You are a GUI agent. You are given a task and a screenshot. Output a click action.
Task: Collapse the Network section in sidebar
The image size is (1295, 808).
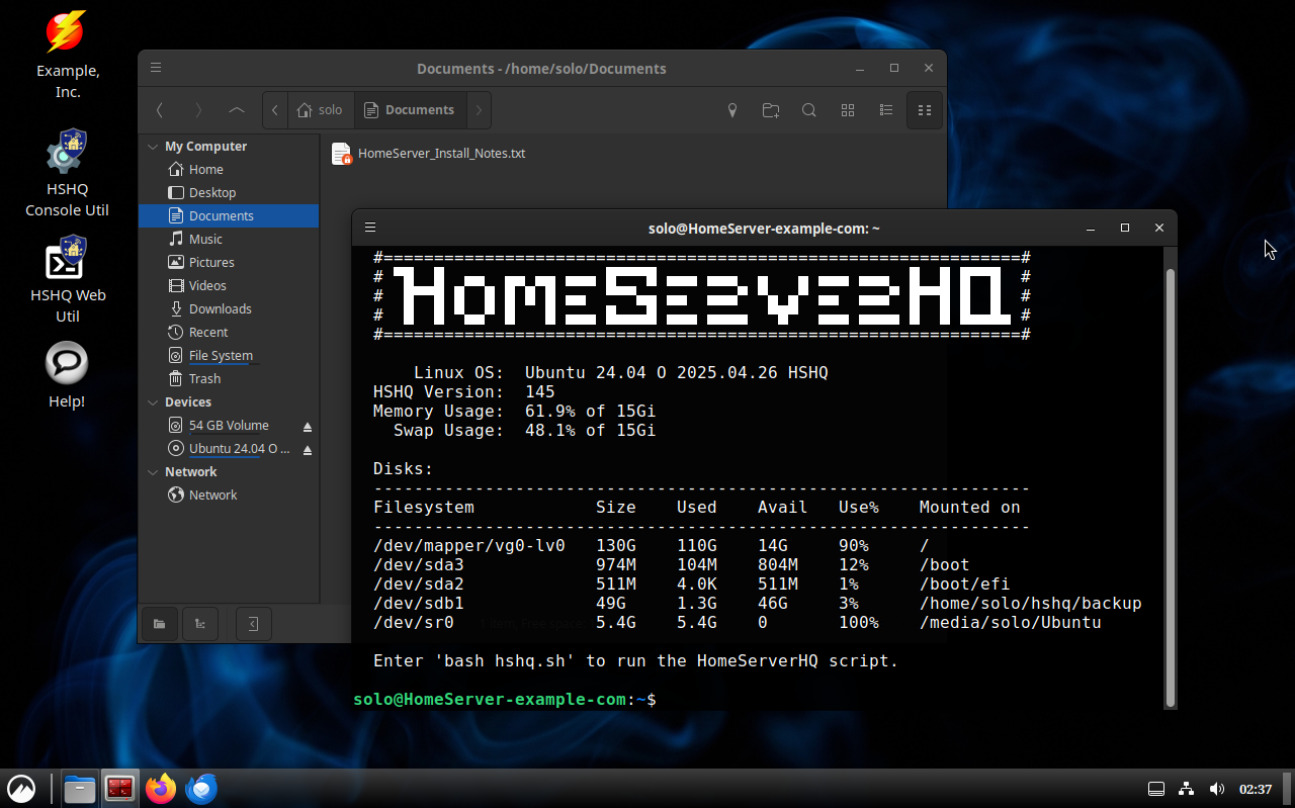[x=153, y=472]
